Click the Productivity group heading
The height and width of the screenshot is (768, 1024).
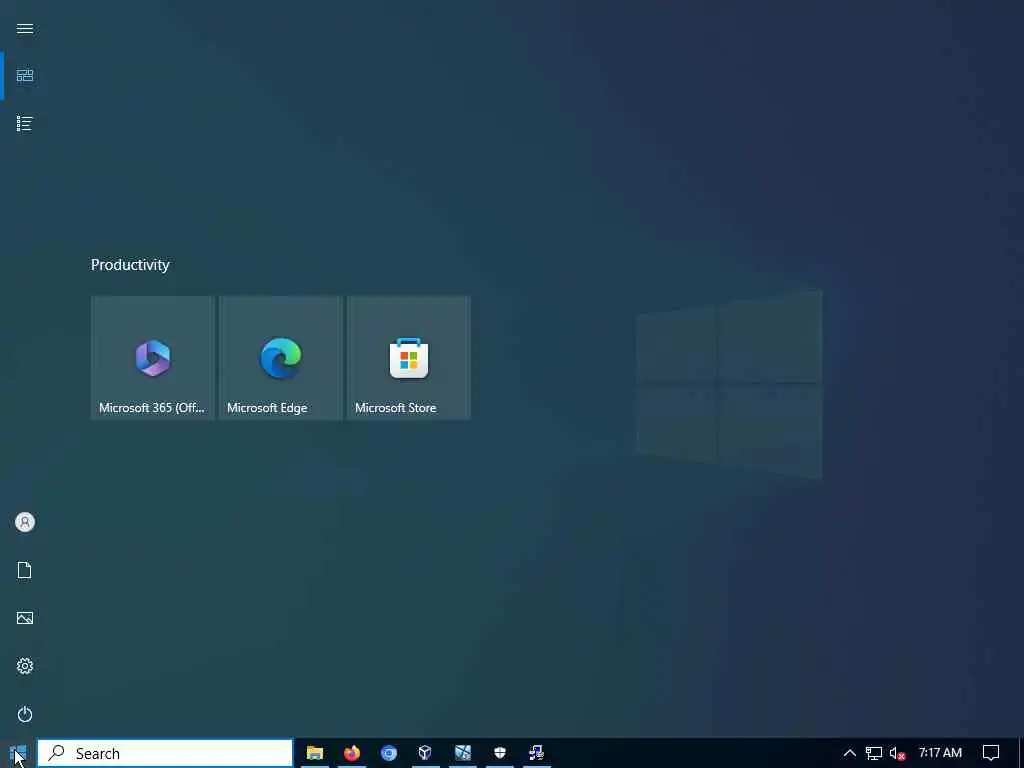130,264
